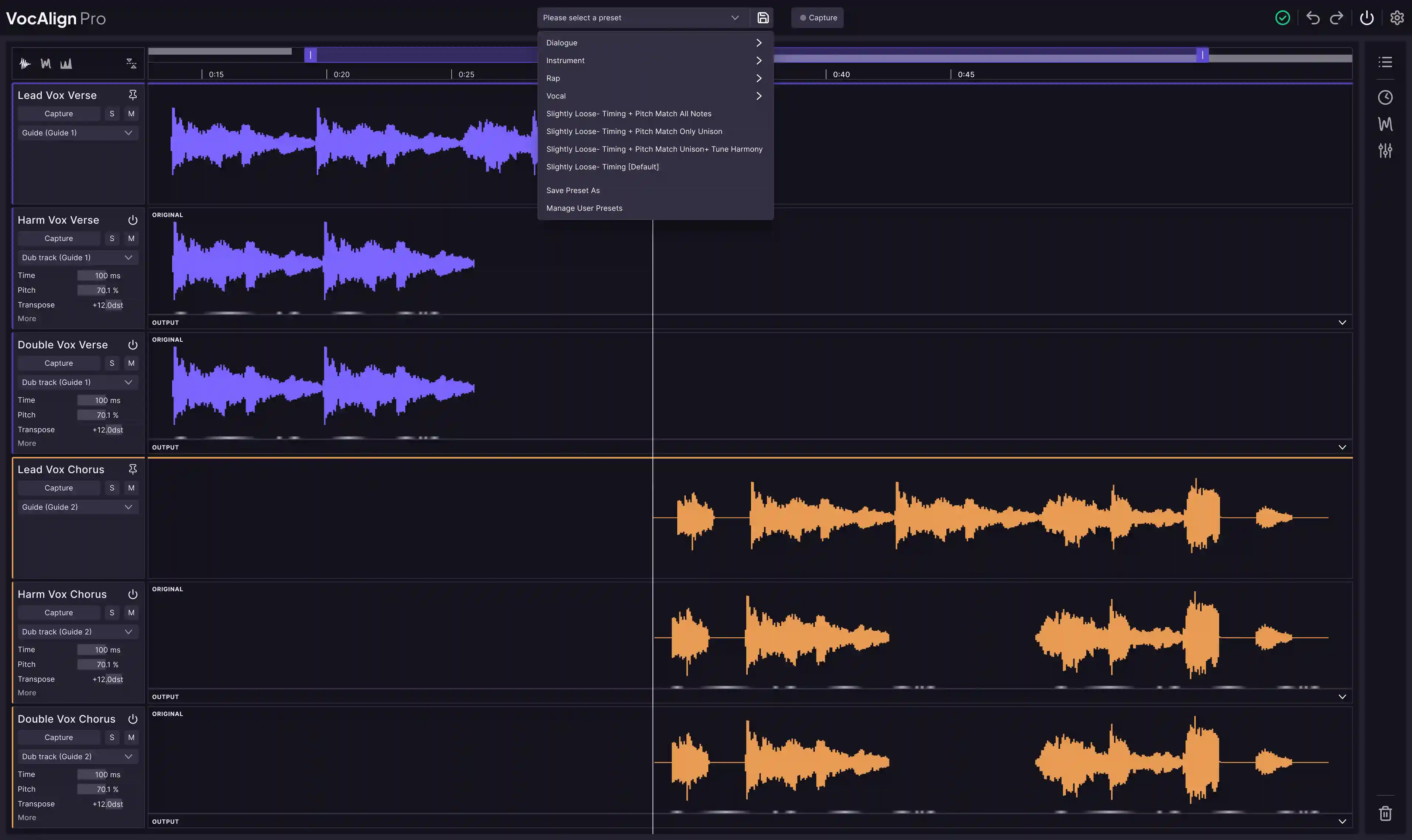Screen dimensions: 1412x840
Task: Select the pitch view icon in track header
Action: tap(46, 63)
